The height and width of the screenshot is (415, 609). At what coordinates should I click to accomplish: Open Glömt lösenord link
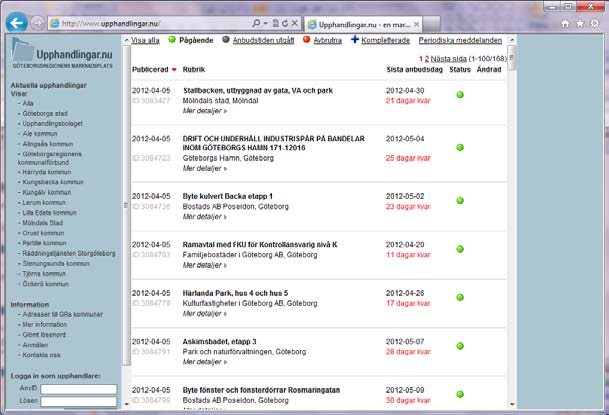(x=44, y=335)
